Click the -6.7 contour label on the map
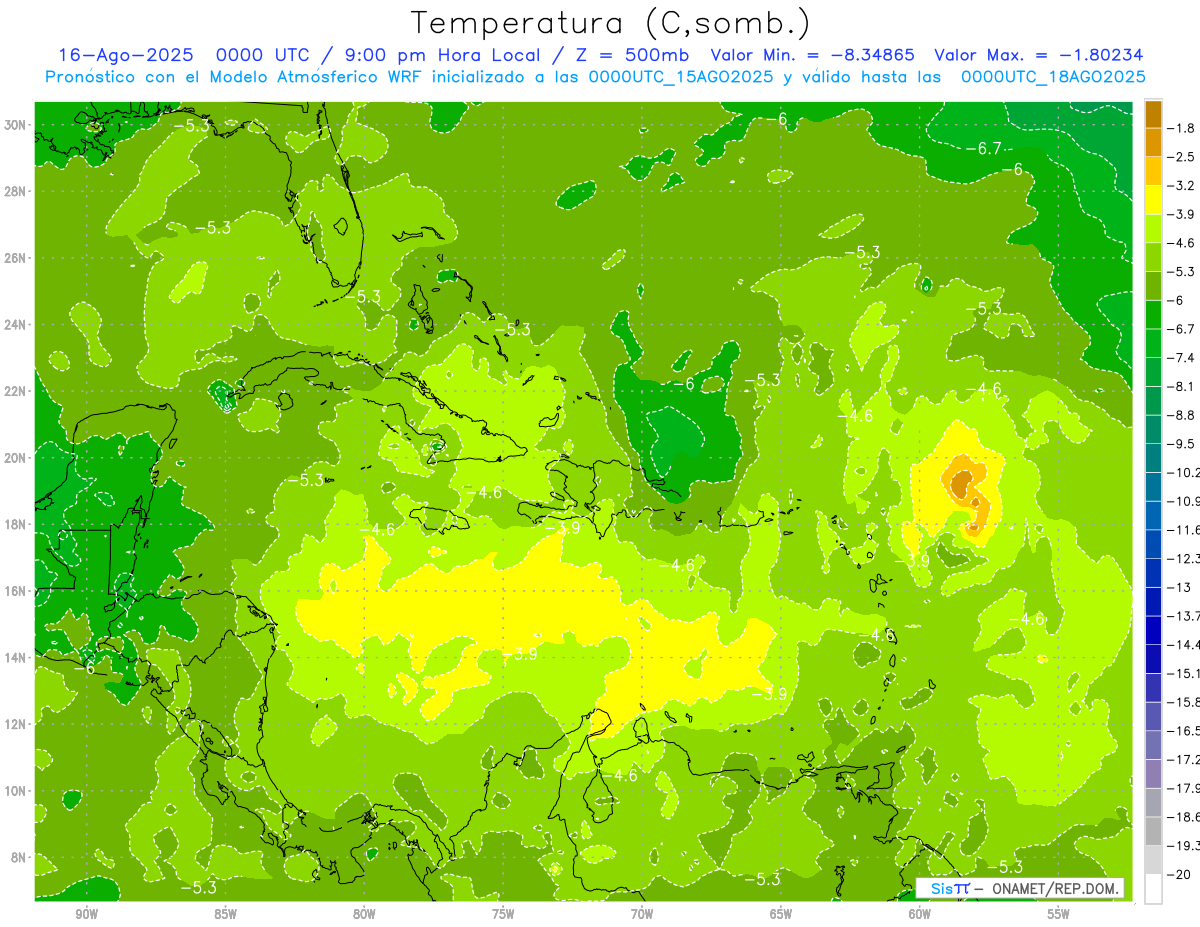Viewport: 1200px width, 927px height. pos(984,149)
